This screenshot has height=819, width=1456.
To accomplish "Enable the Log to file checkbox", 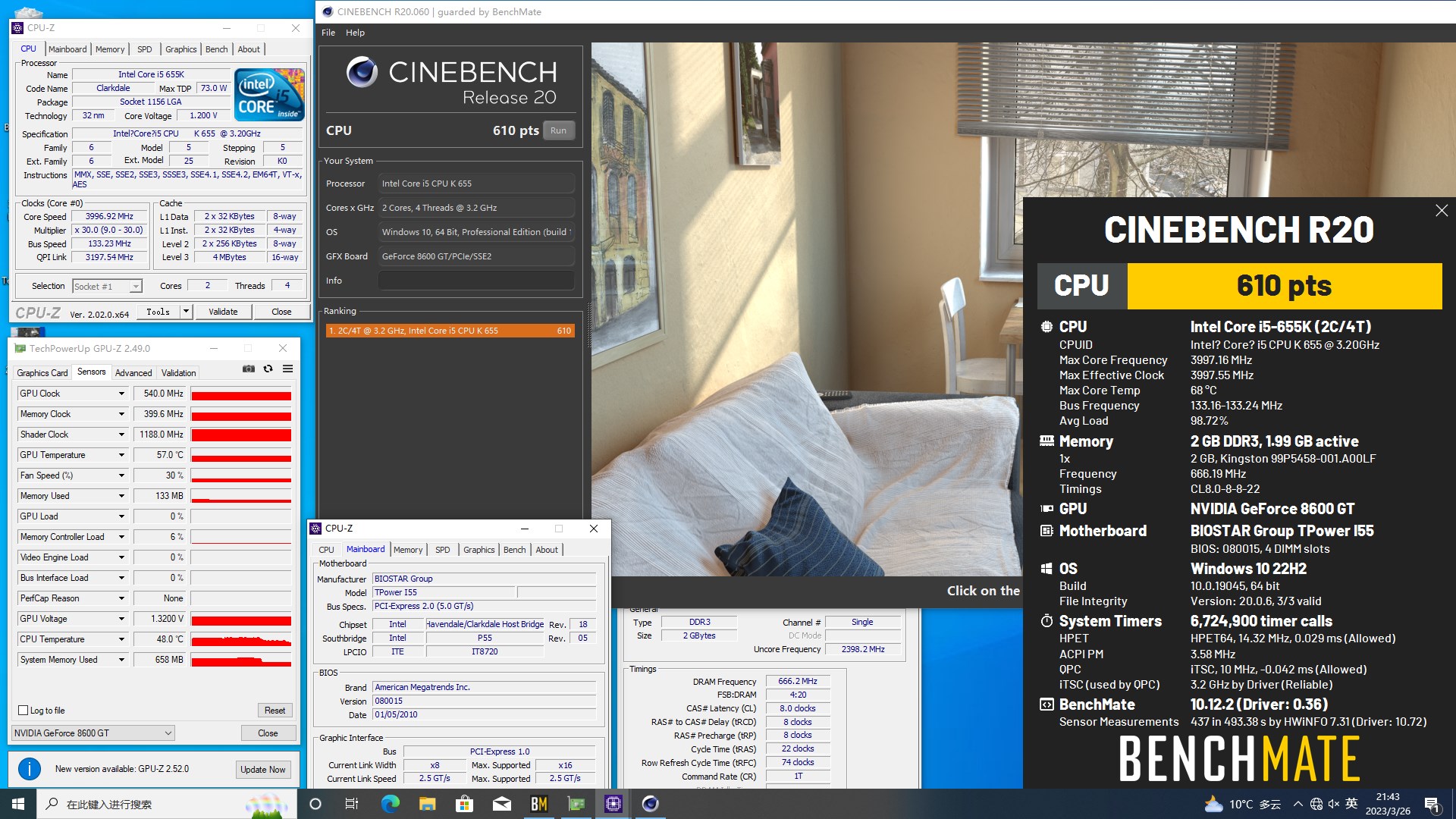I will (x=23, y=711).
